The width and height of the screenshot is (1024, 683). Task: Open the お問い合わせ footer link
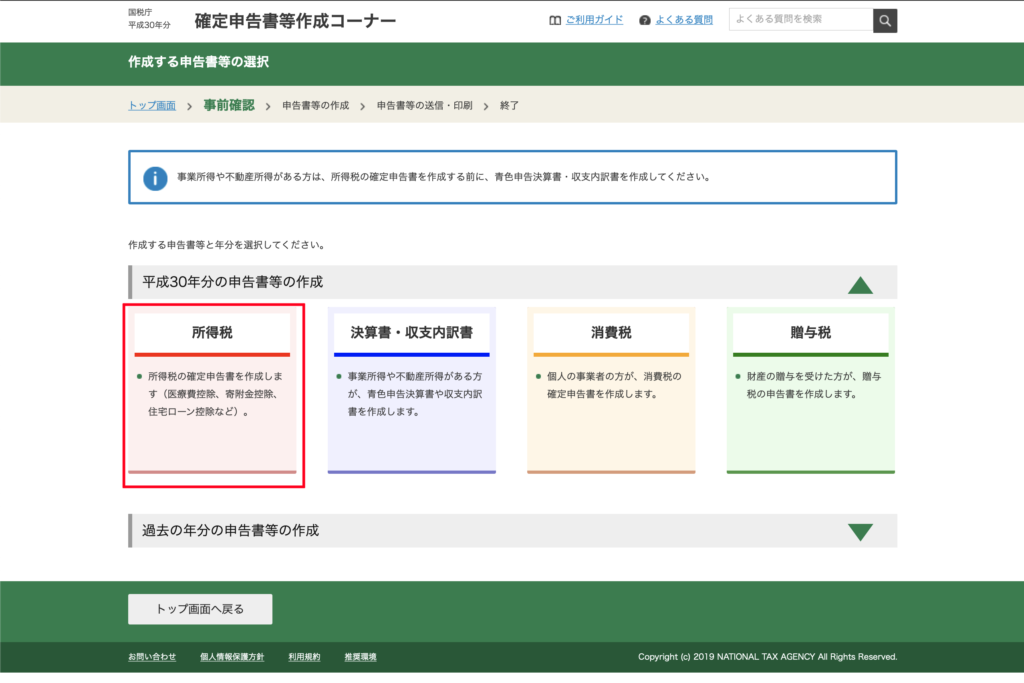[x=152, y=657]
